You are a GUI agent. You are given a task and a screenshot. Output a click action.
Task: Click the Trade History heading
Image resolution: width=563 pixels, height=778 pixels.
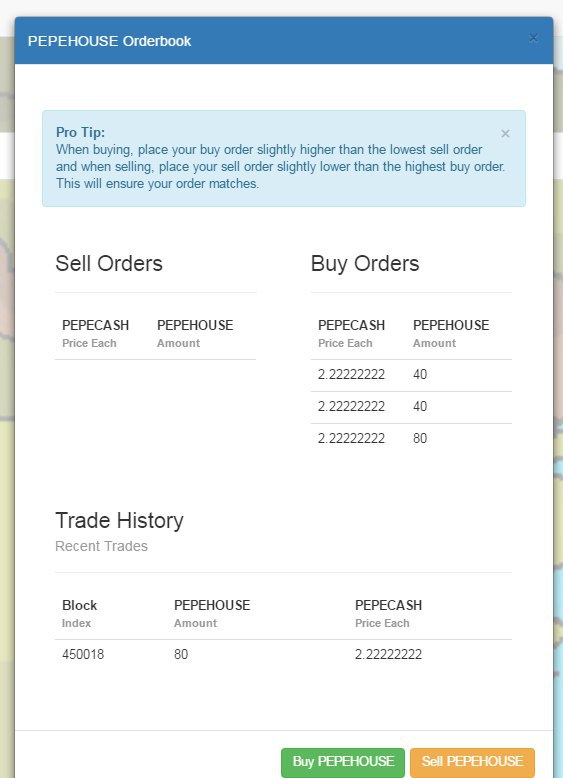click(119, 520)
